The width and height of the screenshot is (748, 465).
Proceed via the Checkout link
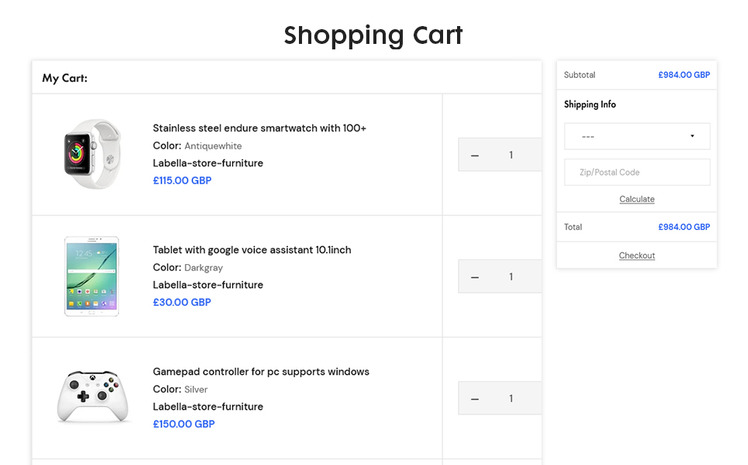[x=637, y=255]
